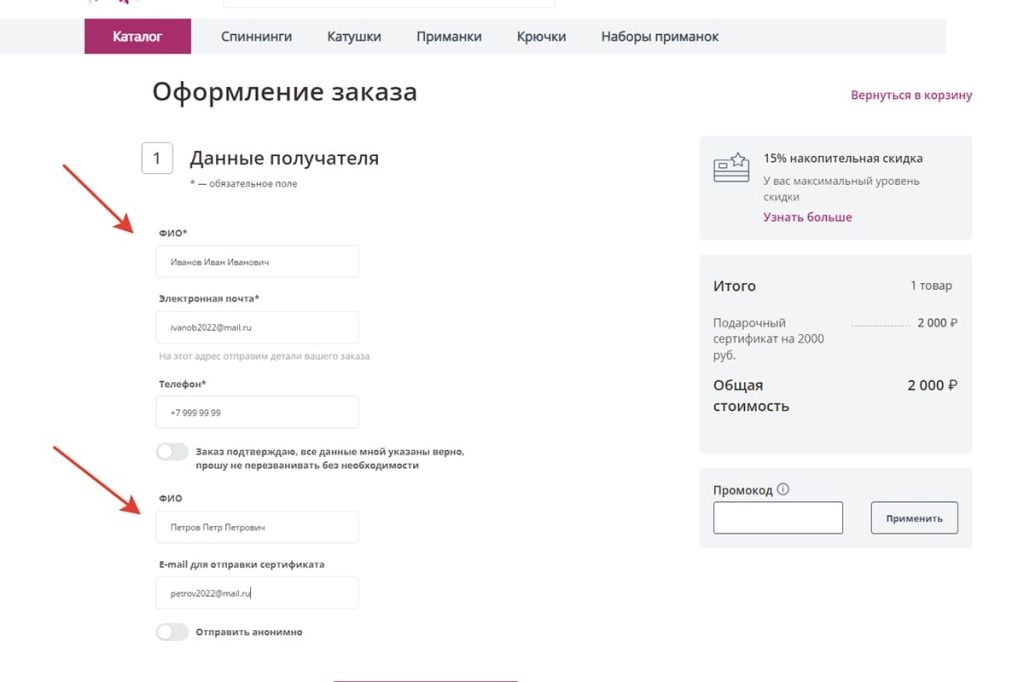Navigate to Наборы приманок

coord(659,37)
